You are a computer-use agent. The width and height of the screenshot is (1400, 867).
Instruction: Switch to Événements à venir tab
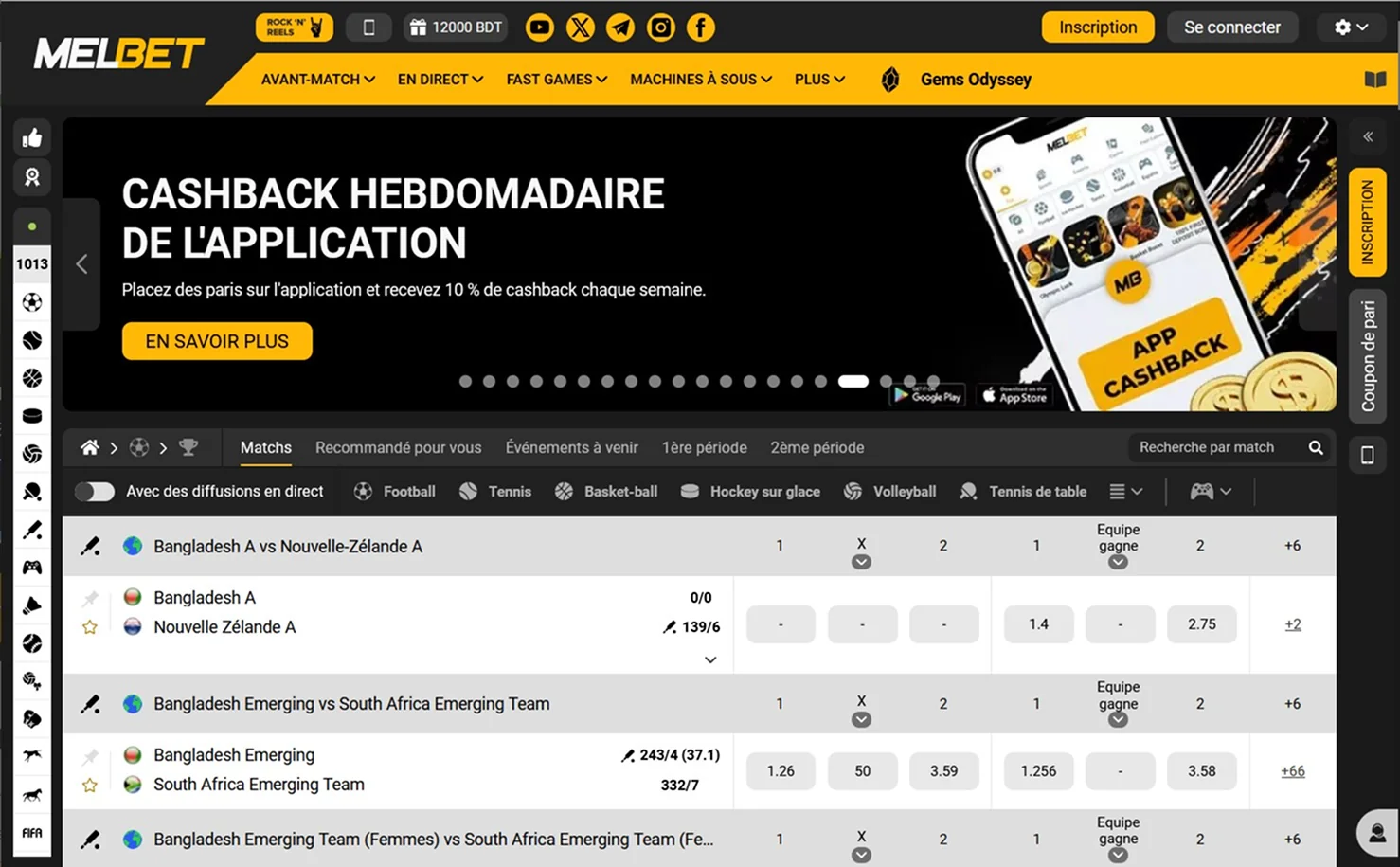tap(572, 447)
